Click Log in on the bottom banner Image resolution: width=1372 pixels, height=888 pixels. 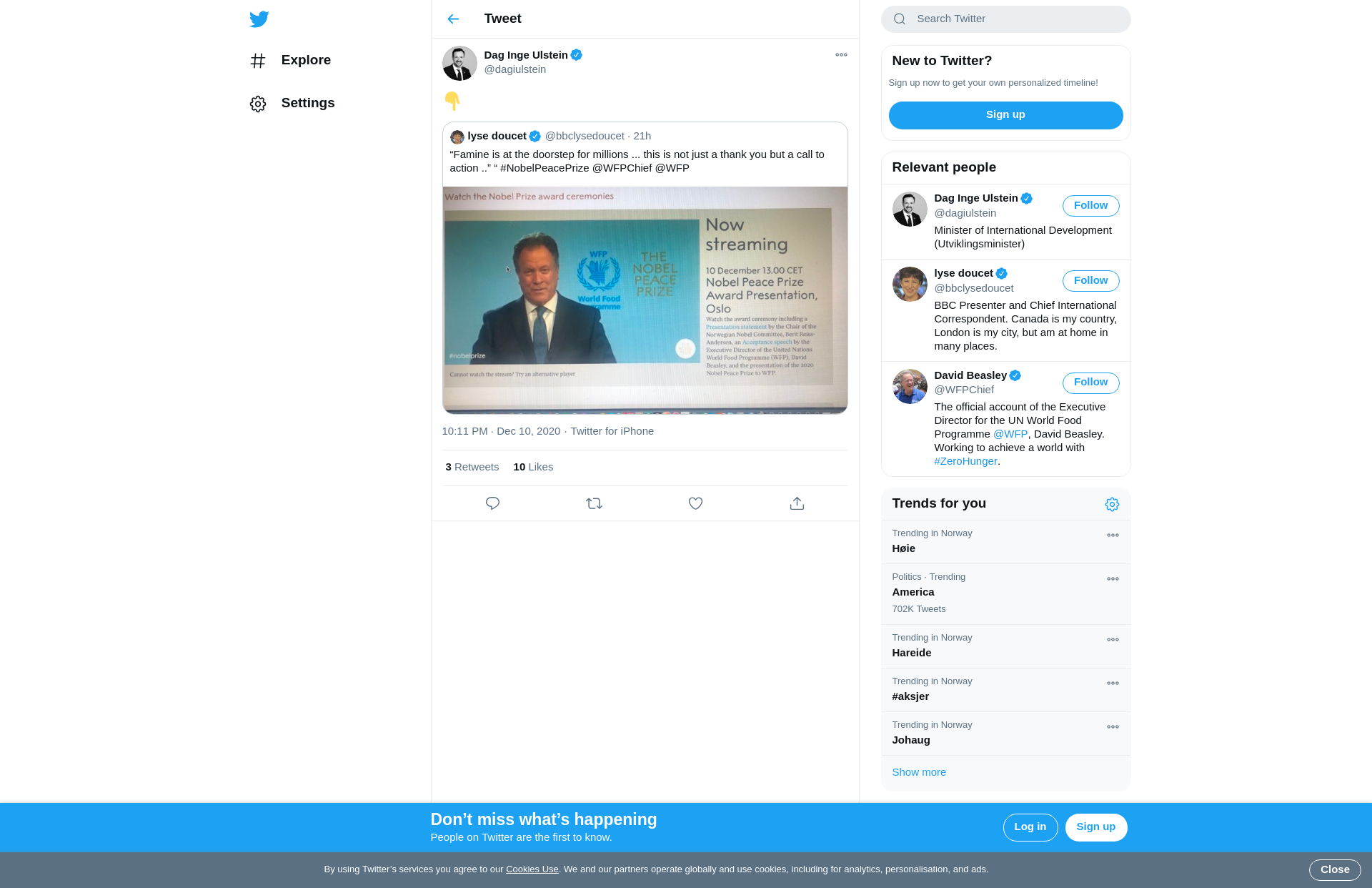click(1030, 827)
